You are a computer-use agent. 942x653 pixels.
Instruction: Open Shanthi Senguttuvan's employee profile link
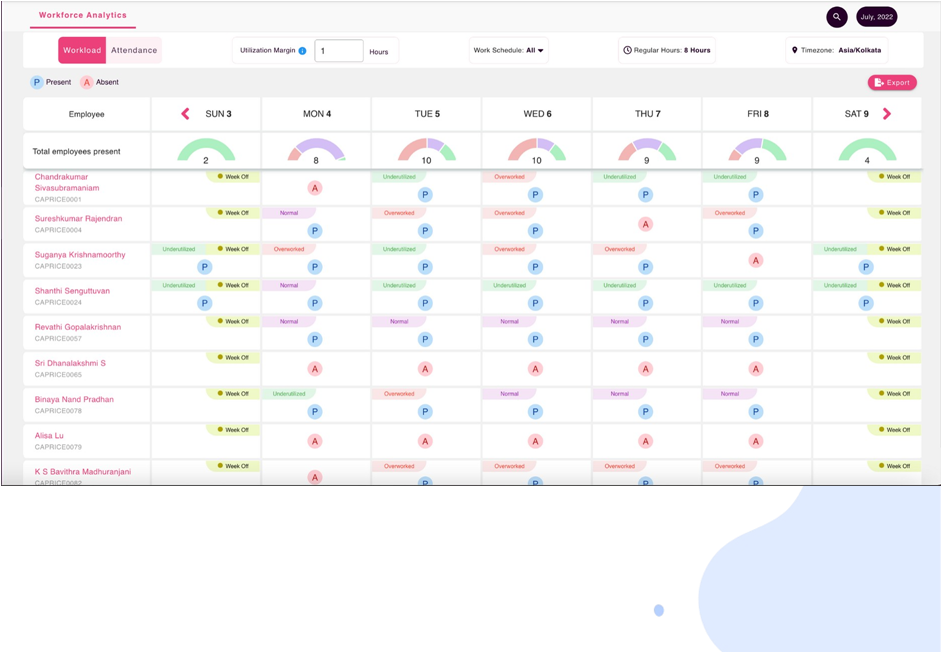coord(72,291)
